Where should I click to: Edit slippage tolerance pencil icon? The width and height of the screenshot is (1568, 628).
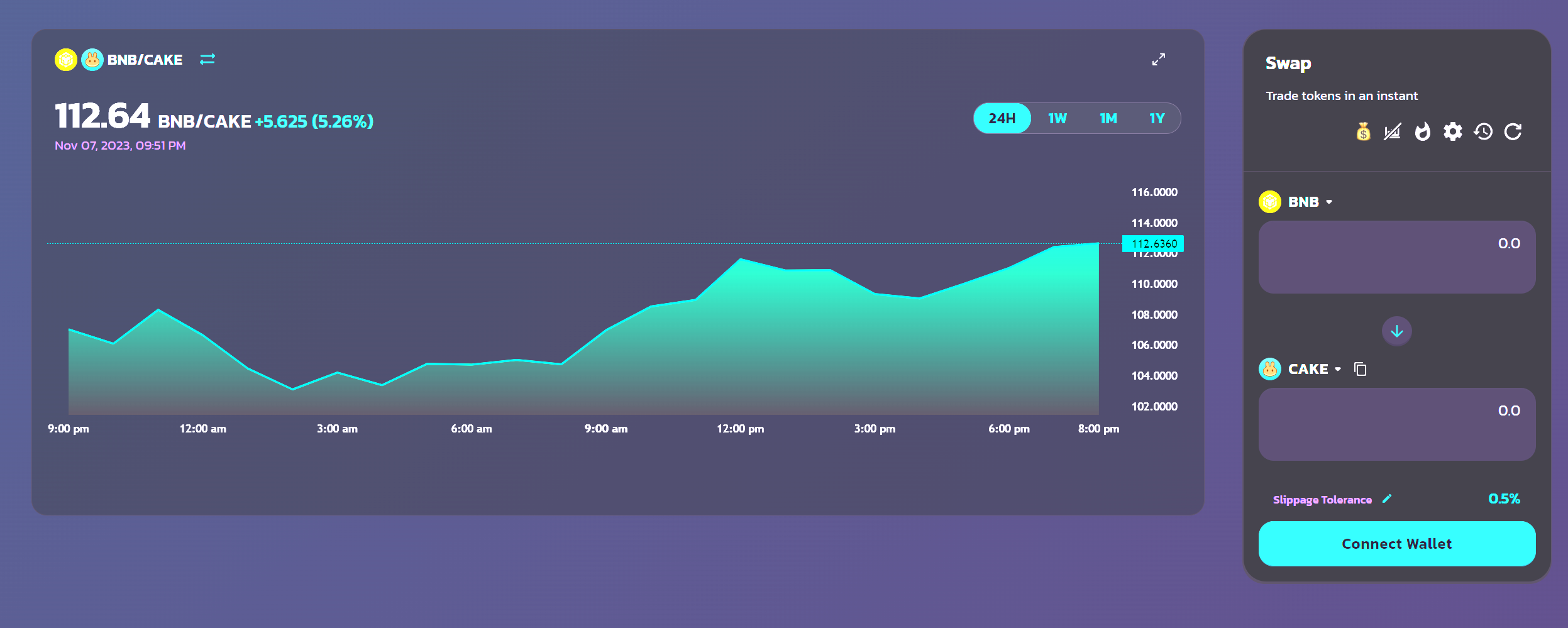(x=1387, y=499)
